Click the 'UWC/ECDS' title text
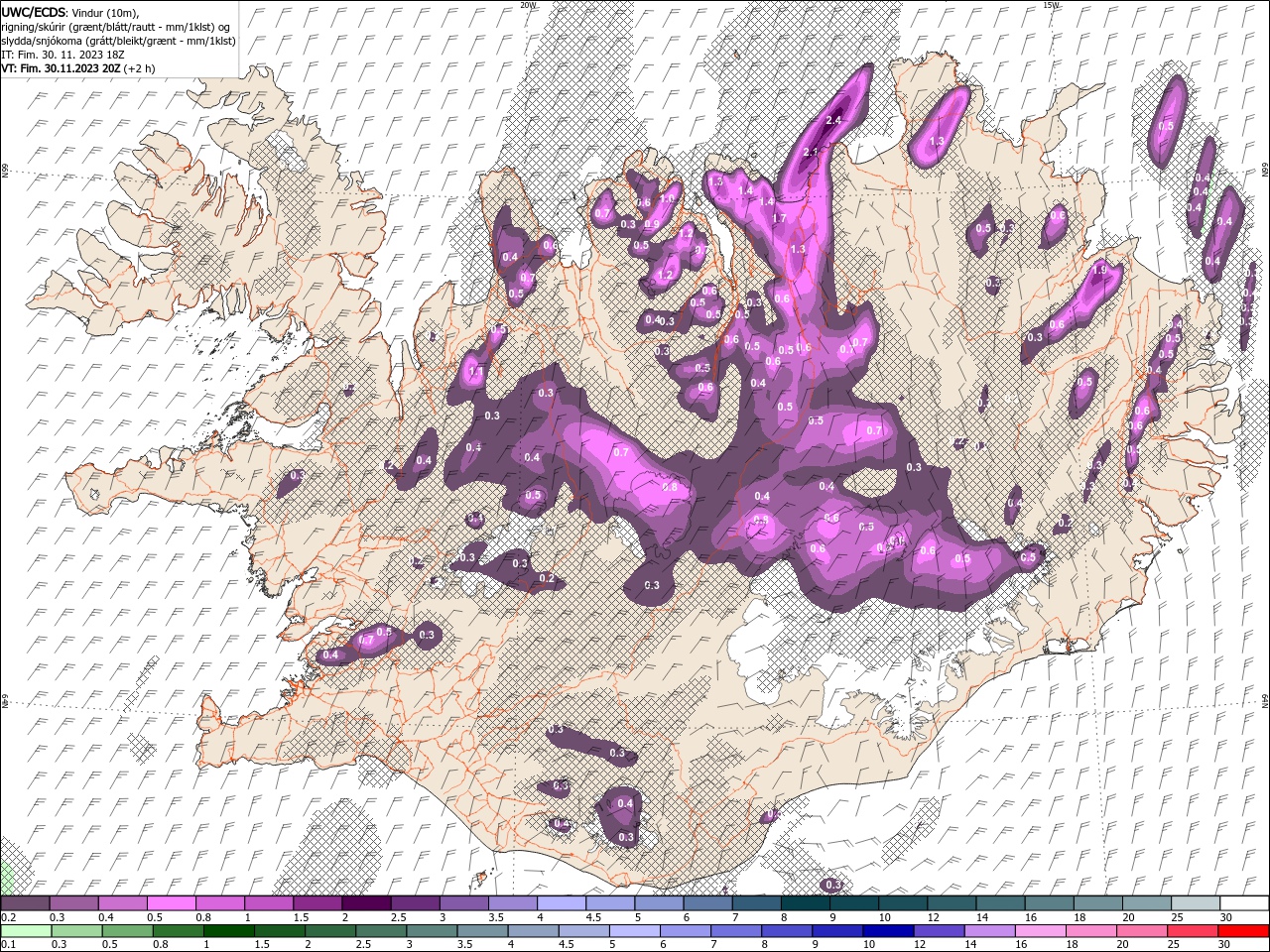This screenshot has height=952, width=1270. tap(33, 12)
